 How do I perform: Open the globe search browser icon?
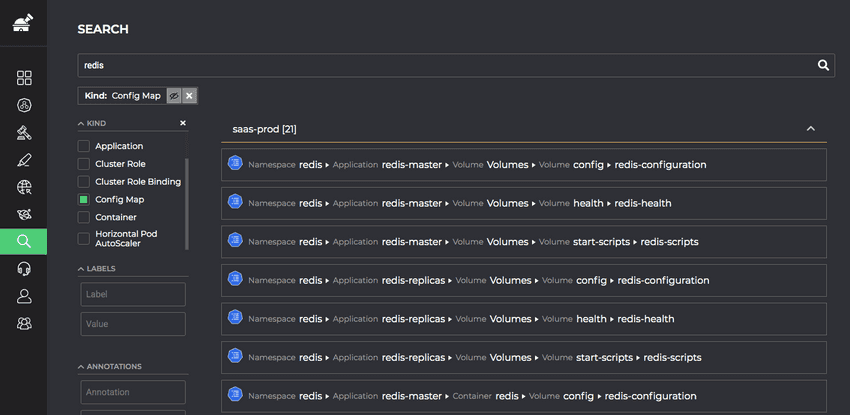[x=24, y=187]
